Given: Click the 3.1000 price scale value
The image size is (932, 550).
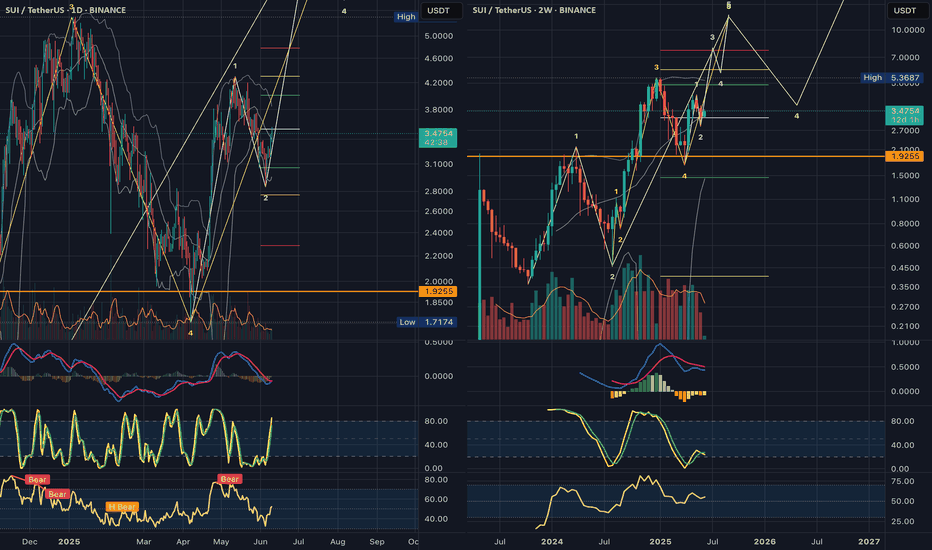Looking at the screenshot, I should tap(439, 164).
